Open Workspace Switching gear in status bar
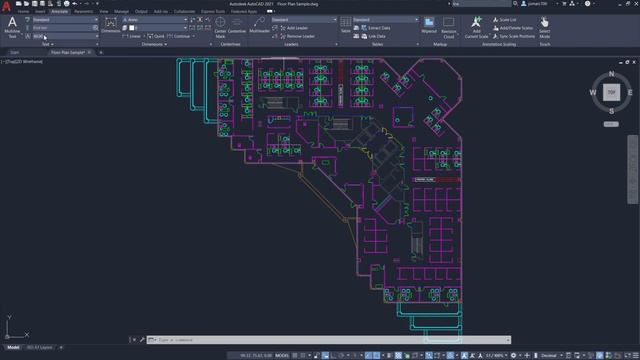640x360 pixels. (x=513, y=356)
